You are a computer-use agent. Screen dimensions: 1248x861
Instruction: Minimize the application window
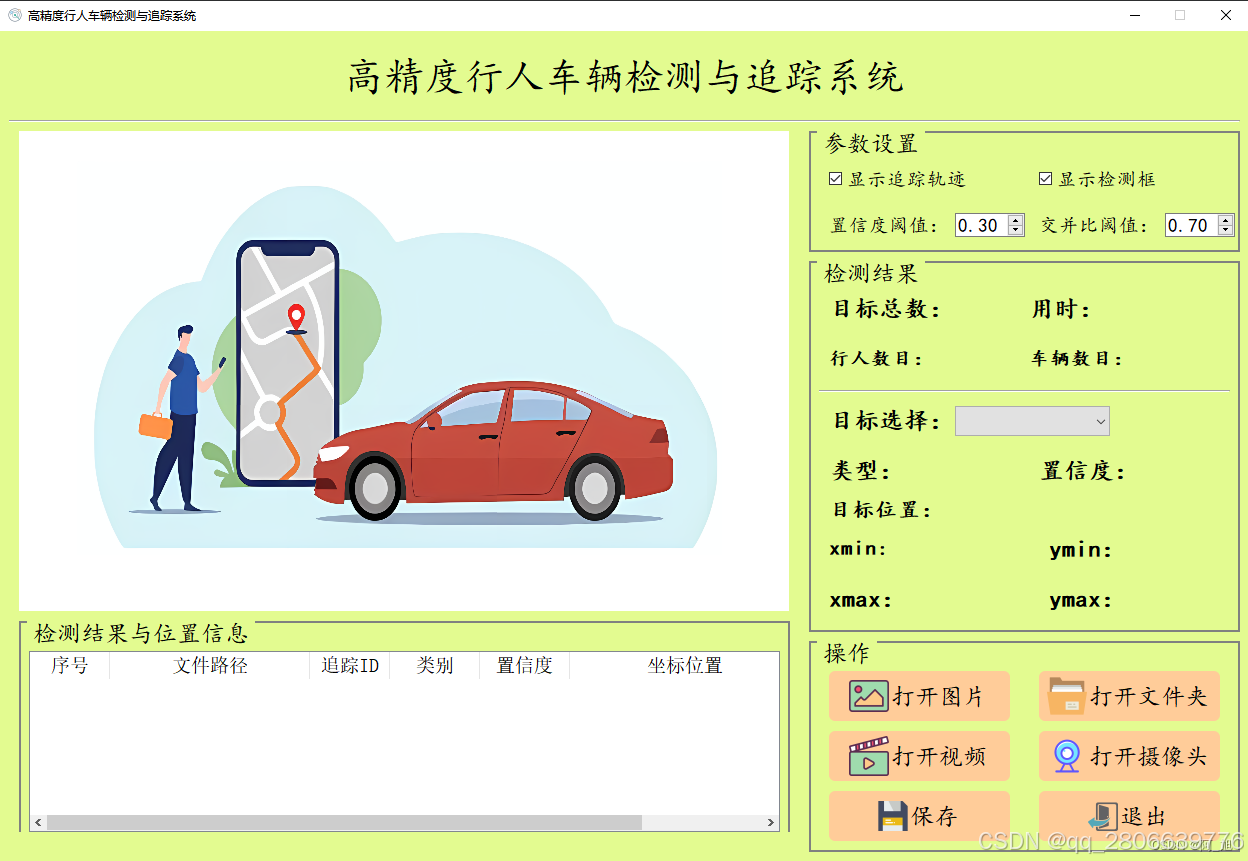pyautogui.click(x=1135, y=15)
